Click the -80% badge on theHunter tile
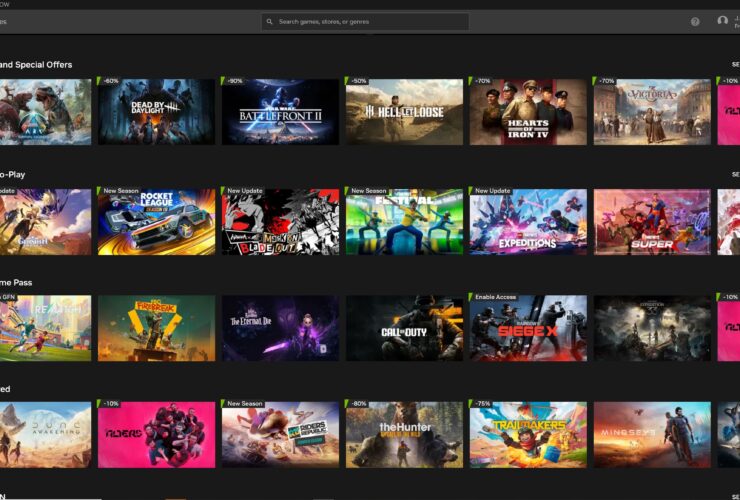 point(357,404)
